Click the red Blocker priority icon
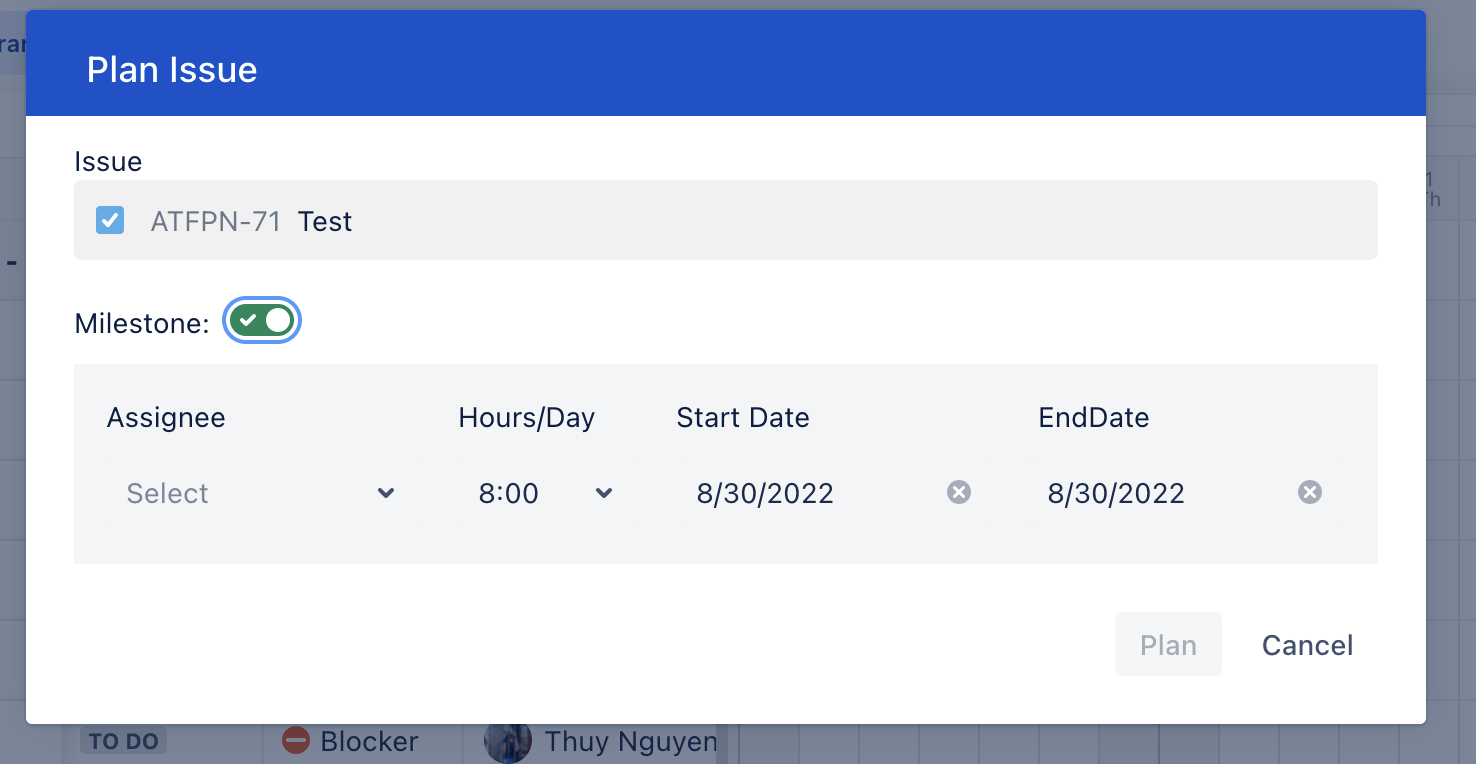The image size is (1476, 764). click(x=296, y=741)
